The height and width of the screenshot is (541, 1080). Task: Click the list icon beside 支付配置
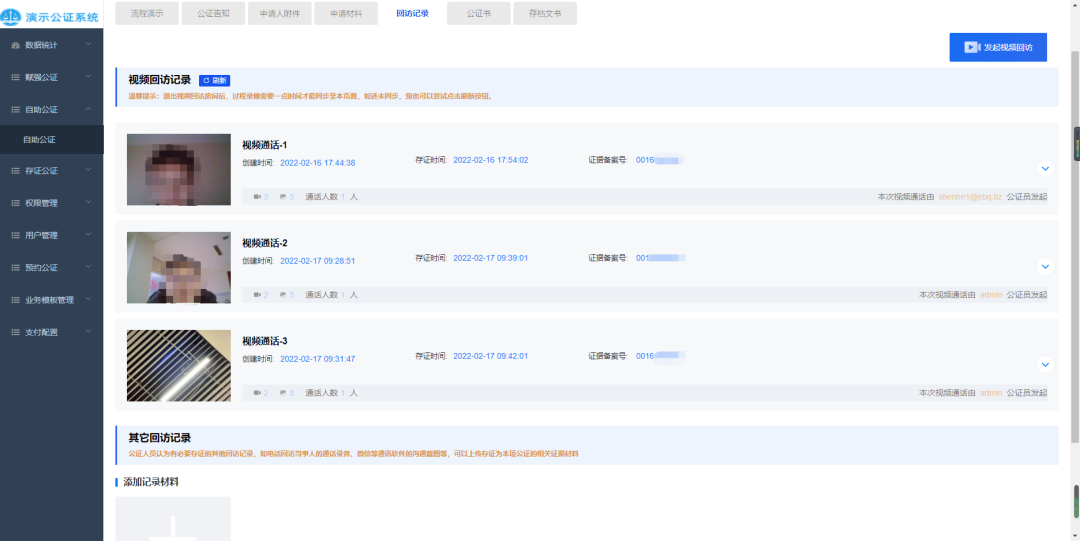click(15, 332)
